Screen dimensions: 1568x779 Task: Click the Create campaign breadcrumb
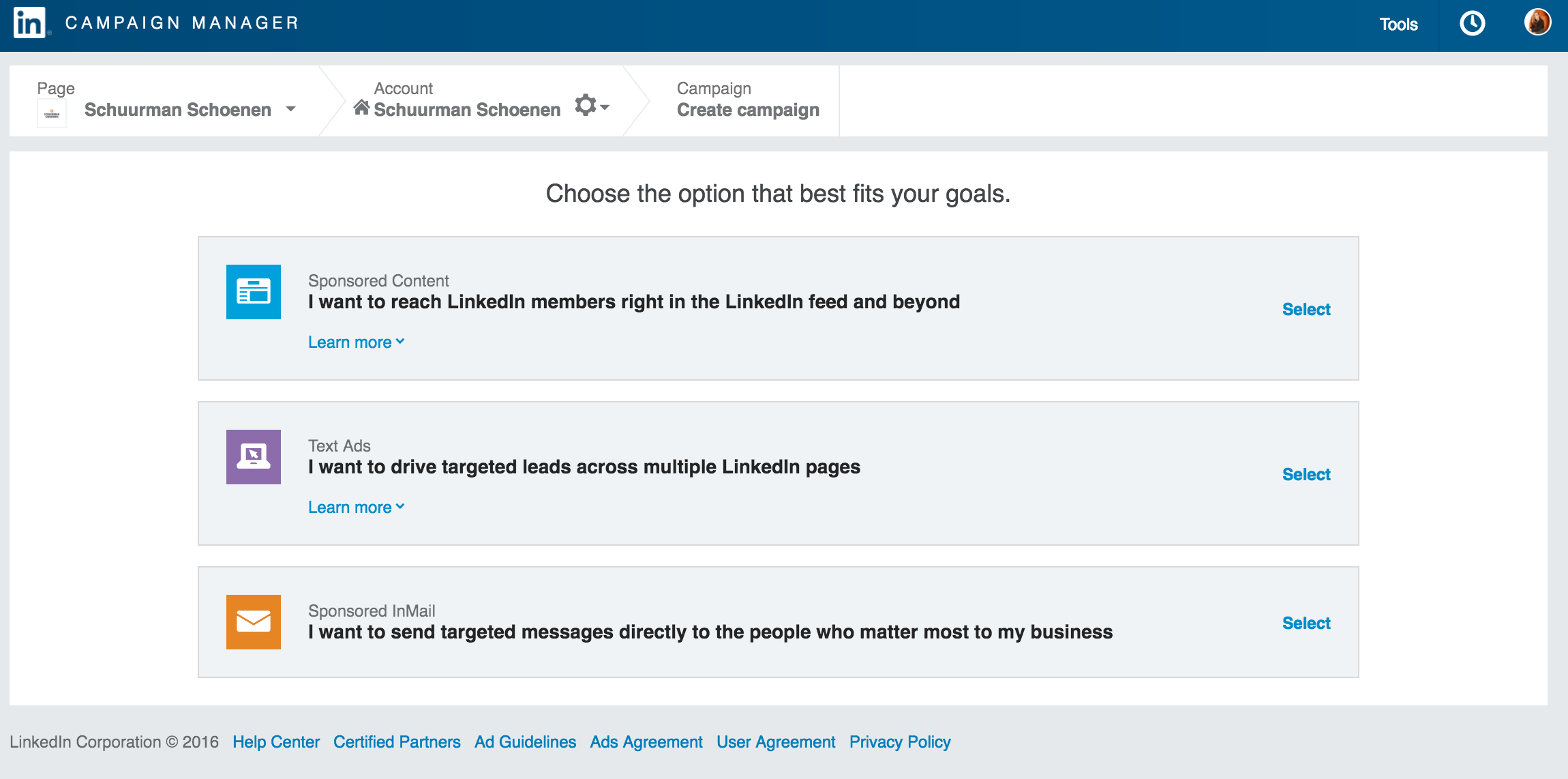(748, 110)
